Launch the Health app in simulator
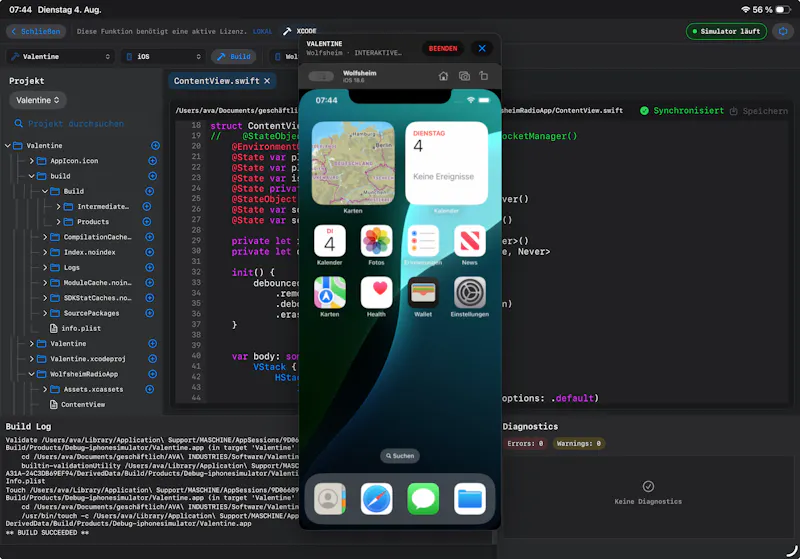The height and width of the screenshot is (559, 800). point(376,292)
